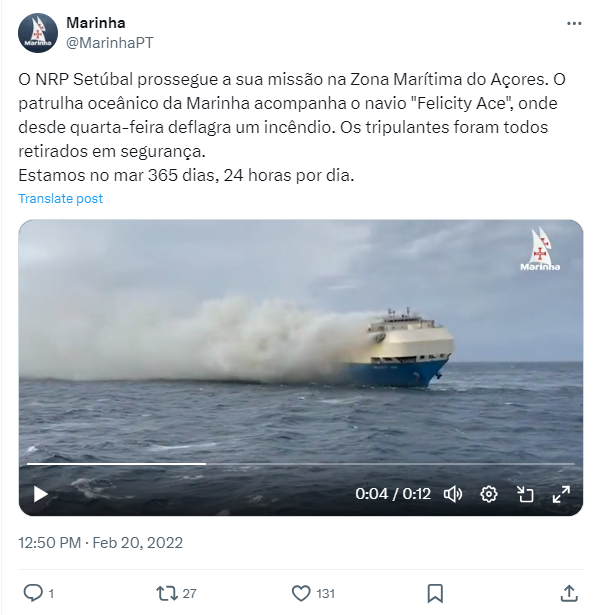
Task: Share the post via upload arrow icon
Action: click(569, 593)
